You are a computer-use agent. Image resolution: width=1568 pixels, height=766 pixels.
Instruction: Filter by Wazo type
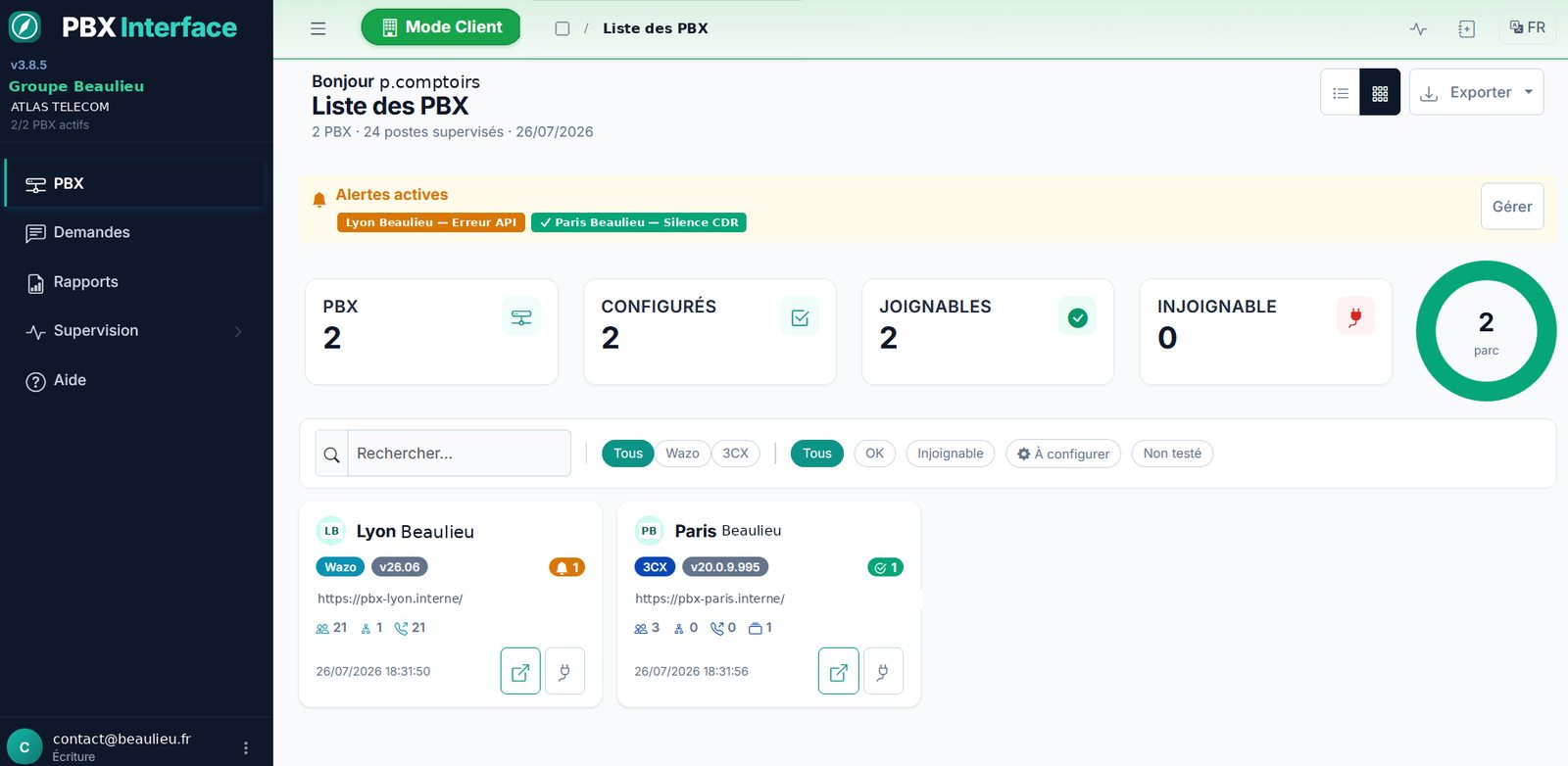pos(682,454)
